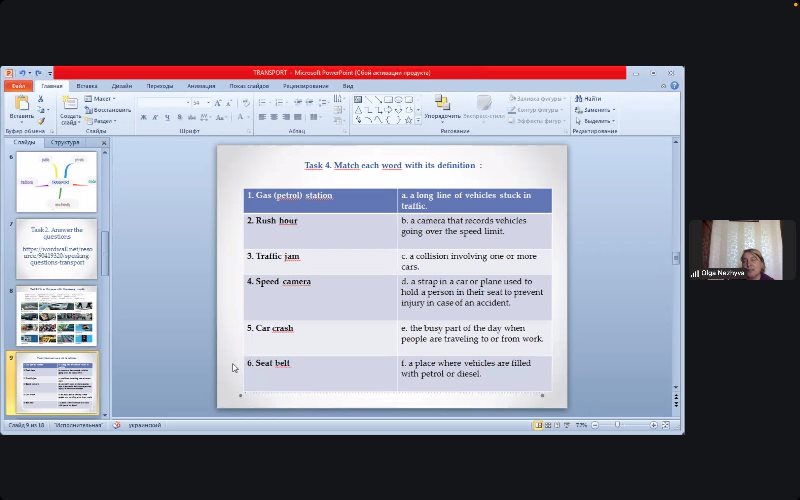Screen dimensions: 800x500
Task: Click the Format Painter brush icon
Action: point(41,121)
